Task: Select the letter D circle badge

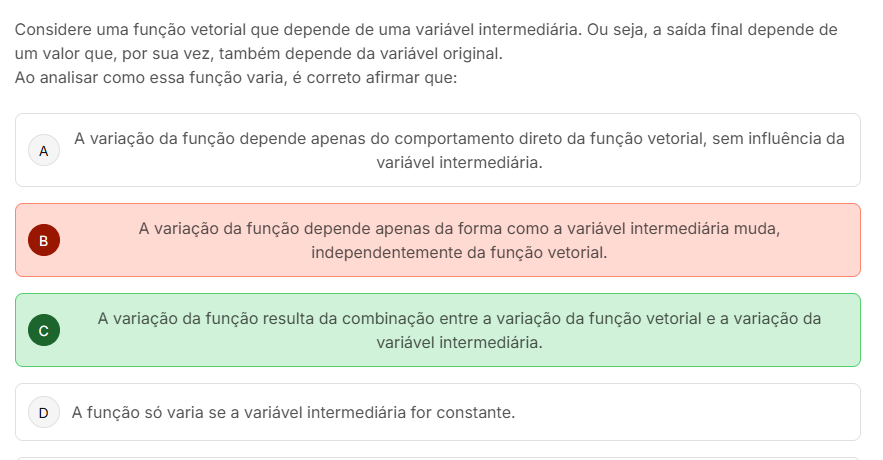Action: (x=44, y=413)
